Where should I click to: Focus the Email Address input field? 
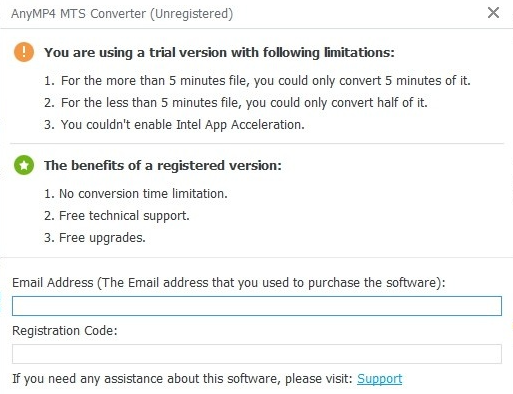257,306
